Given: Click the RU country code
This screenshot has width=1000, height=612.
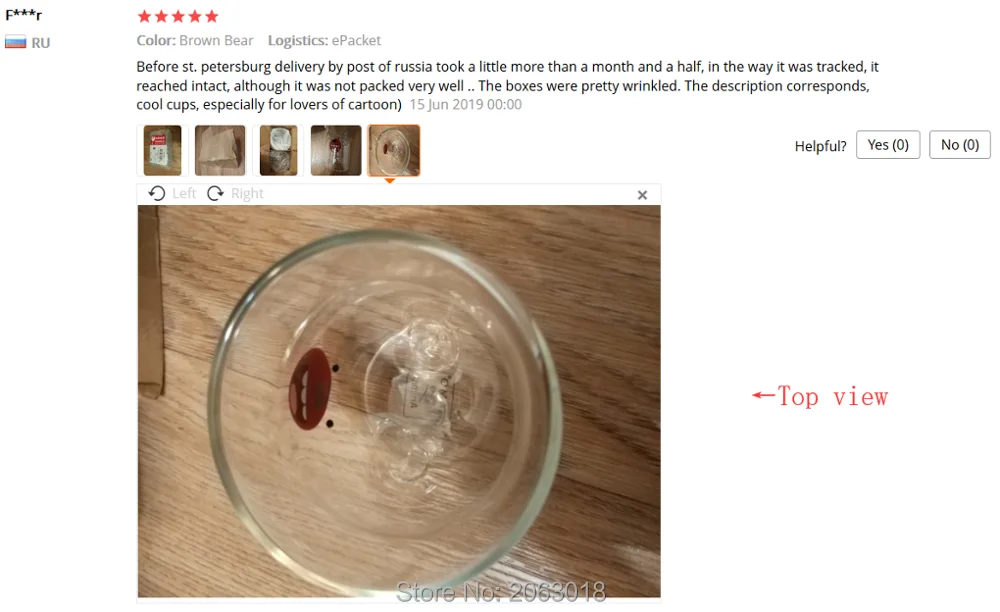Looking at the screenshot, I should click(41, 43).
